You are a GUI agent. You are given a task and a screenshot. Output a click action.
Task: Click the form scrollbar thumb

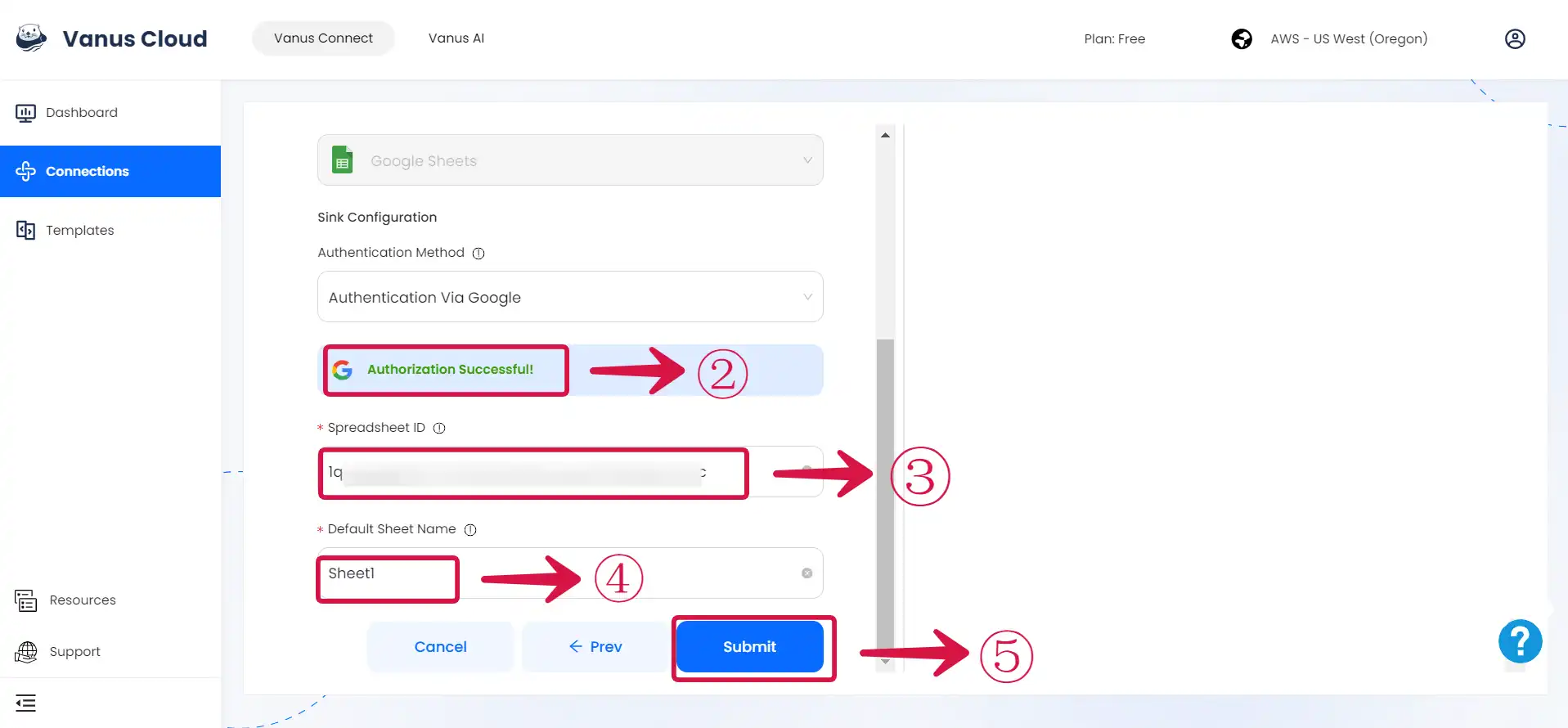point(885,496)
